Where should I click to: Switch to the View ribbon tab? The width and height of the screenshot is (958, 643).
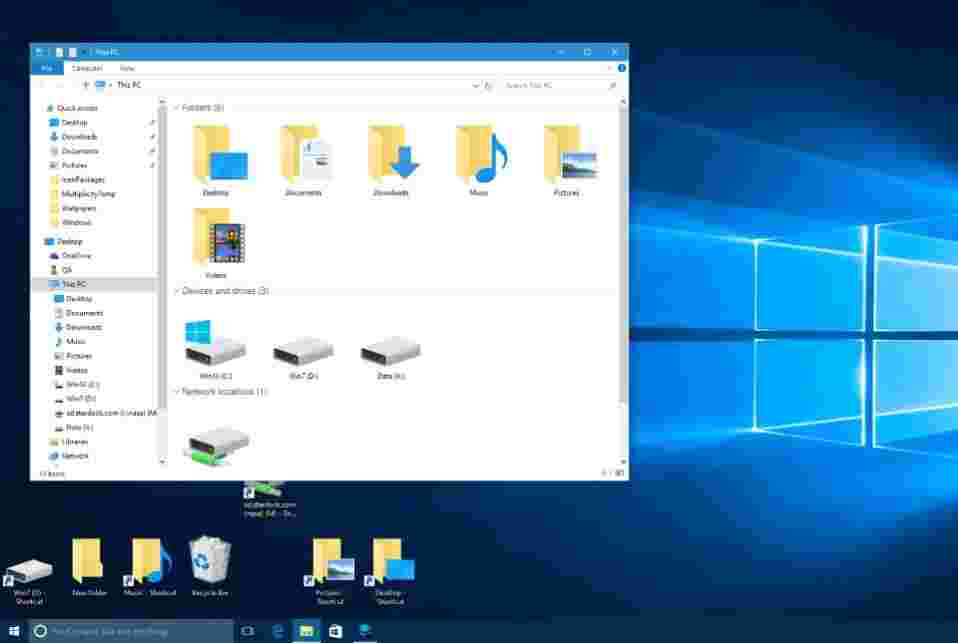coord(128,68)
